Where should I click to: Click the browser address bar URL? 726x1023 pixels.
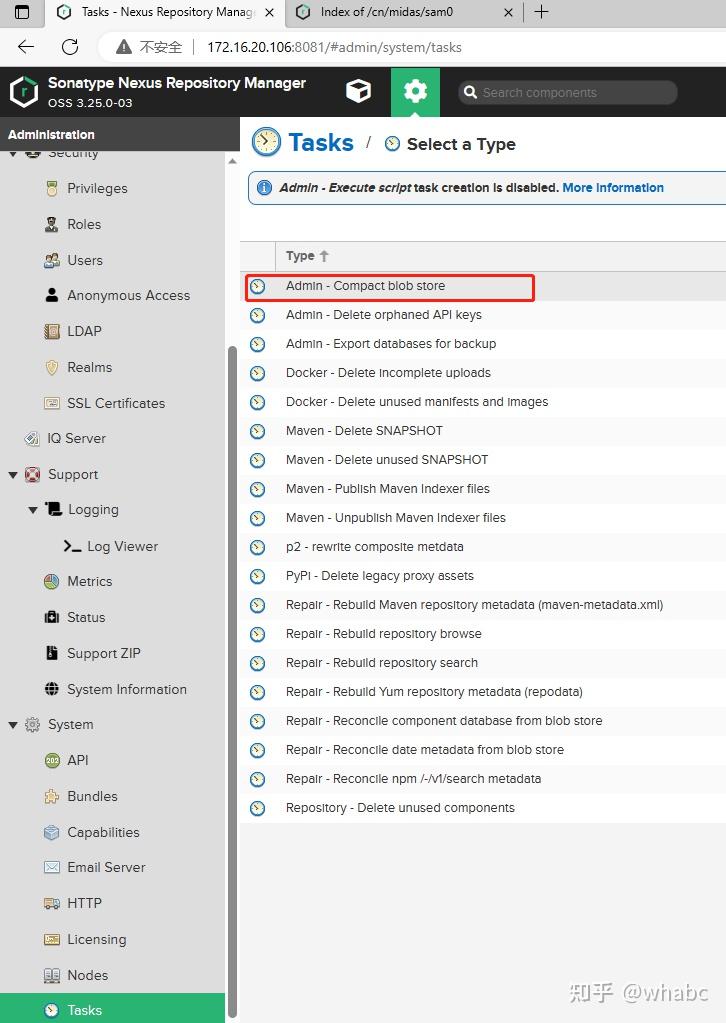(x=334, y=47)
